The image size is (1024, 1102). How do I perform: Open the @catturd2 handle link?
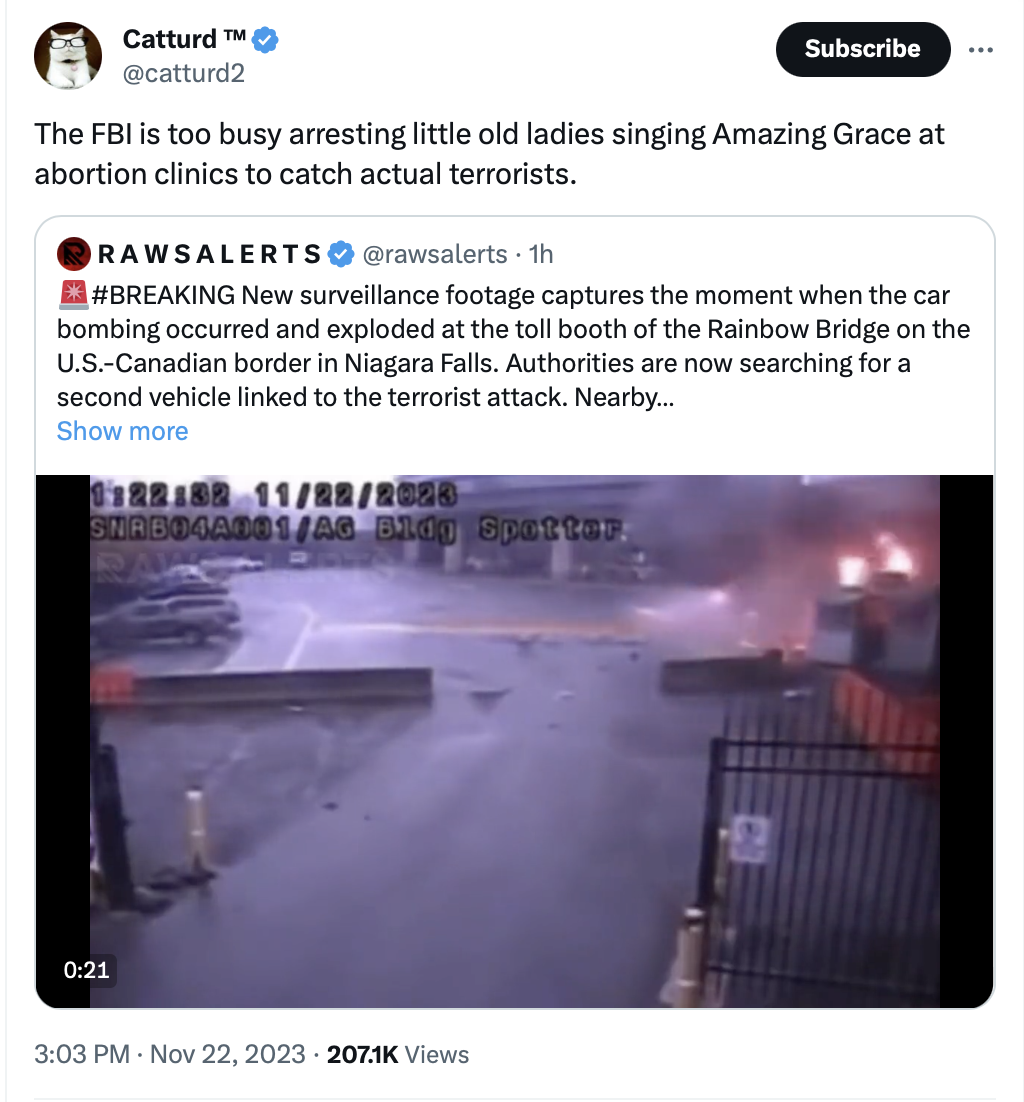[x=183, y=73]
